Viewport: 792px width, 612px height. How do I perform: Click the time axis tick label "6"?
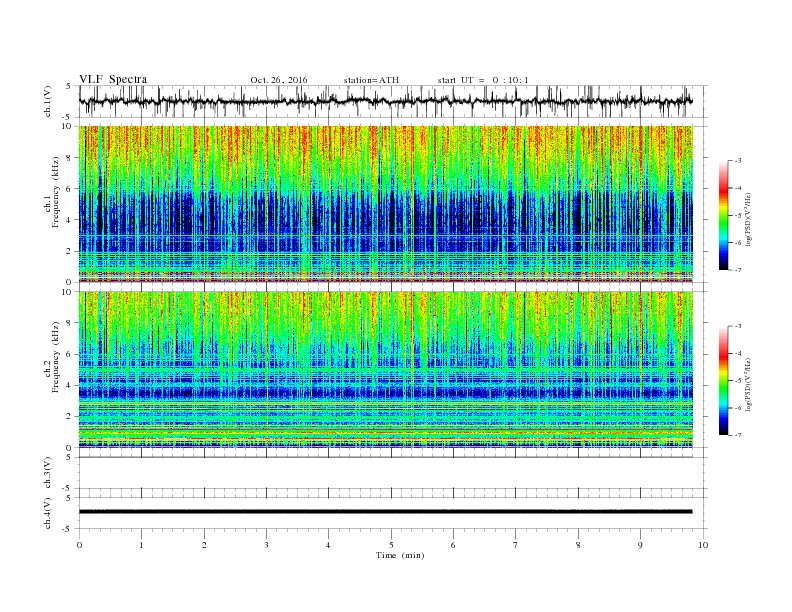(453, 545)
